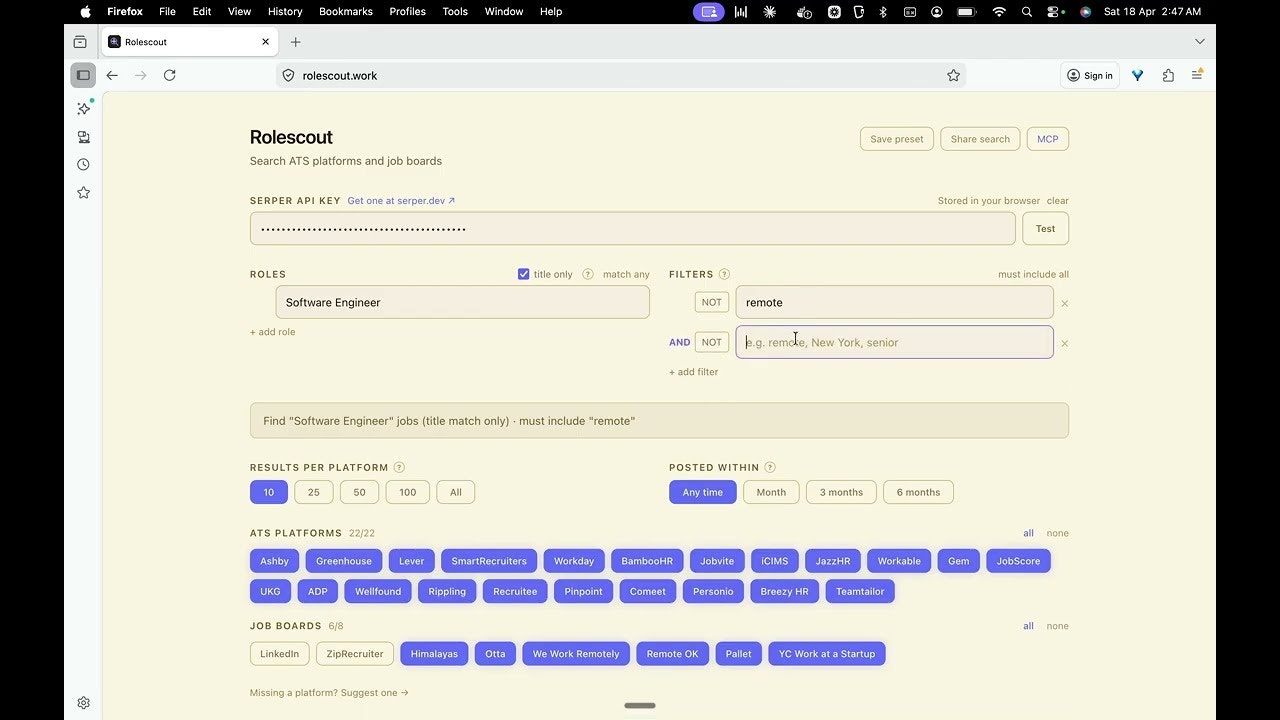This screenshot has width=1280, height=720.
Task: Open History clock icon in sidebar
Action: [84, 164]
